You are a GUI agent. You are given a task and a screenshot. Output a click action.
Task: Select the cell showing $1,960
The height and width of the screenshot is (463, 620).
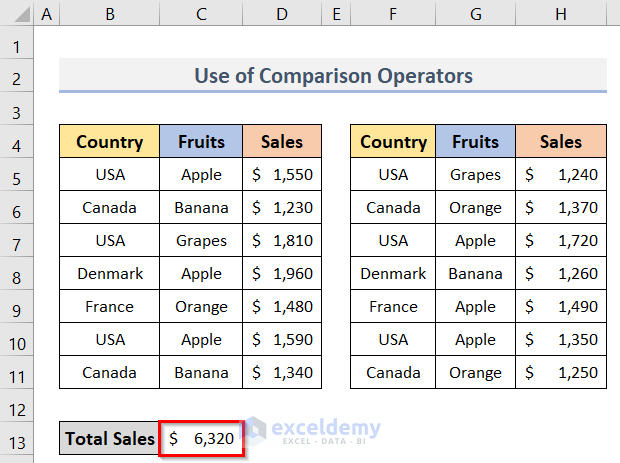coord(282,273)
